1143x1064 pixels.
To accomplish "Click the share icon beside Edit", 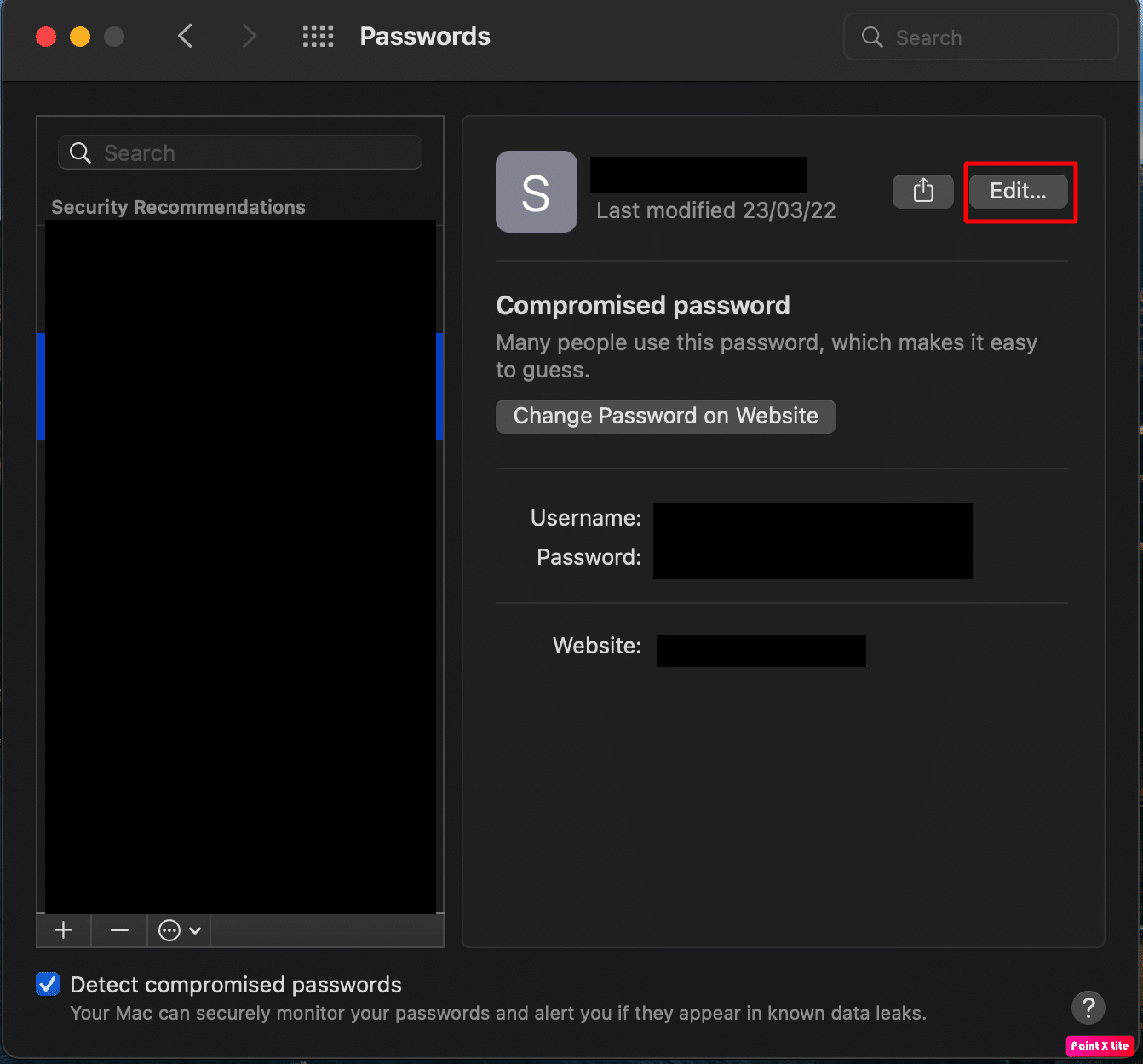I will [922, 191].
